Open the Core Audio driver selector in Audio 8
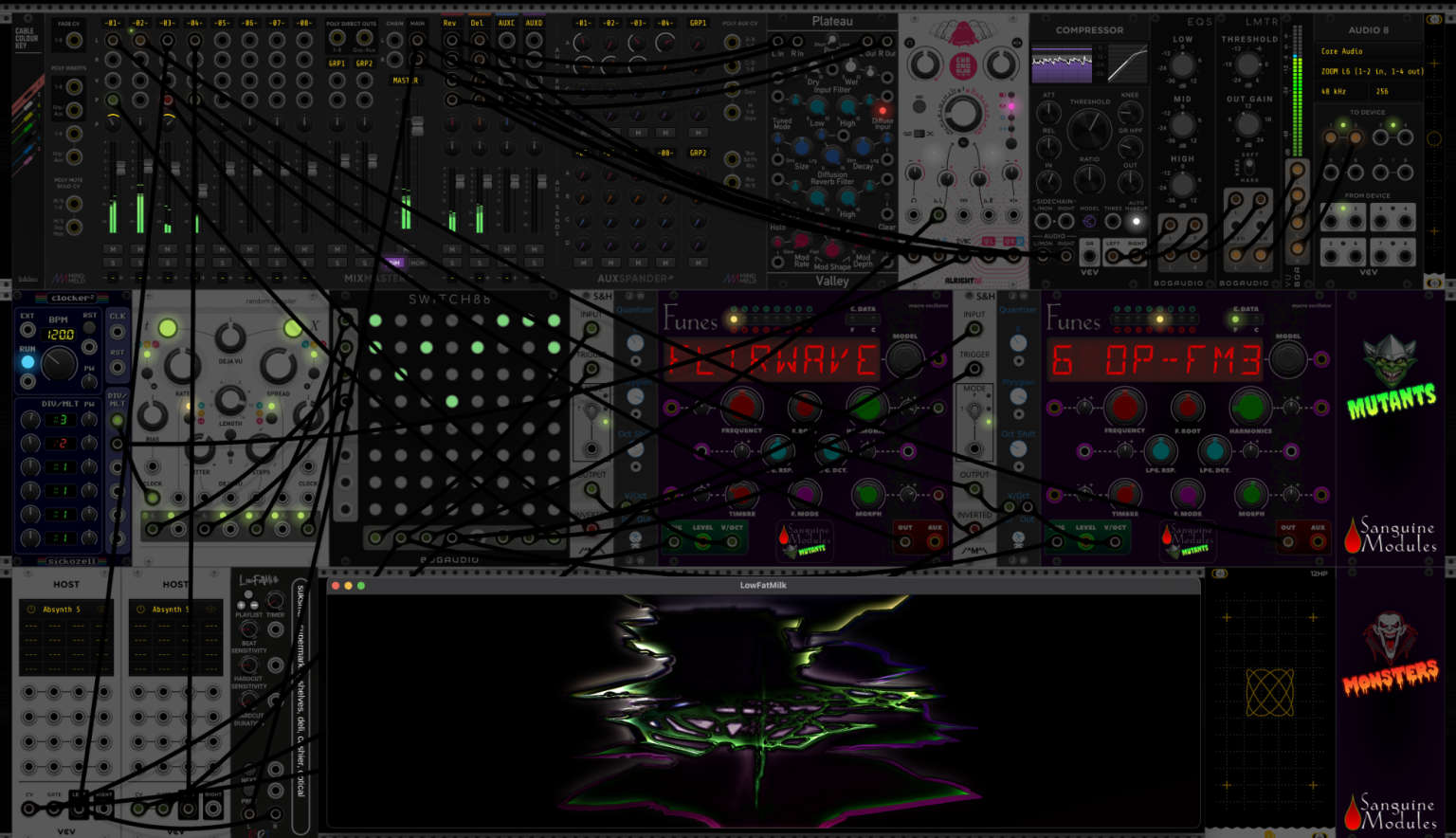The width and height of the screenshot is (1456, 838). point(1368,51)
